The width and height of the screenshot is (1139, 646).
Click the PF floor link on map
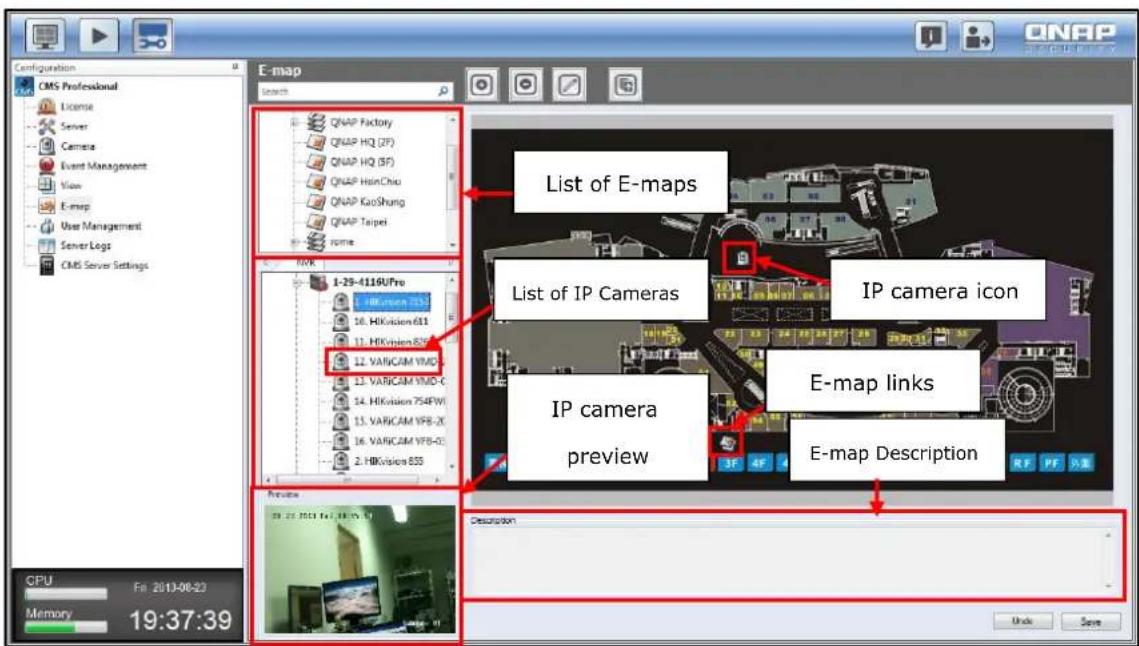[1050, 463]
